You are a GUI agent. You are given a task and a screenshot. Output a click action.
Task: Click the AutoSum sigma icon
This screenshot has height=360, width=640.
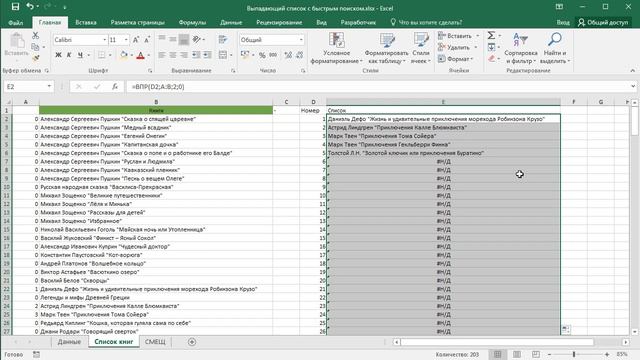[x=491, y=36]
